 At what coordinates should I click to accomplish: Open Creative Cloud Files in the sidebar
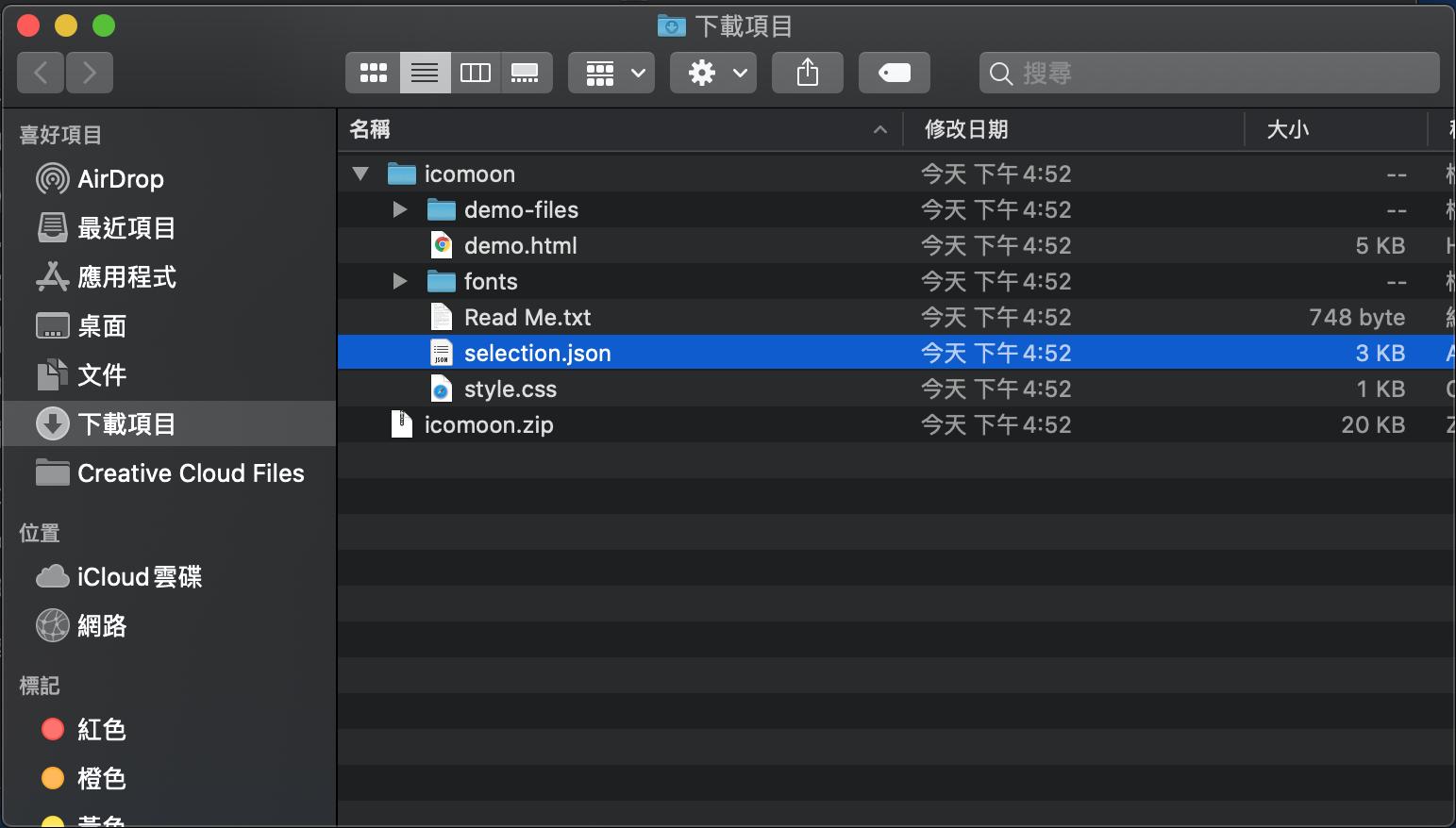tap(170, 473)
